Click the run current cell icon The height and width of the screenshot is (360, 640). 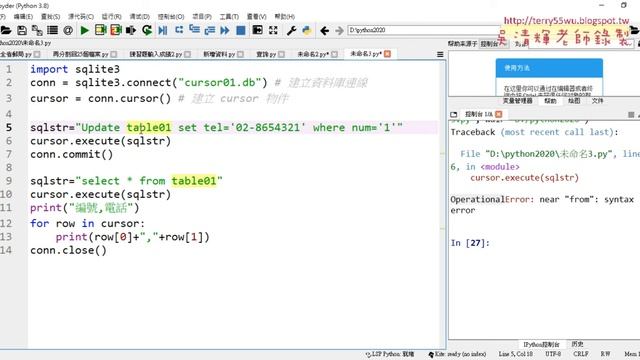point(100,30)
